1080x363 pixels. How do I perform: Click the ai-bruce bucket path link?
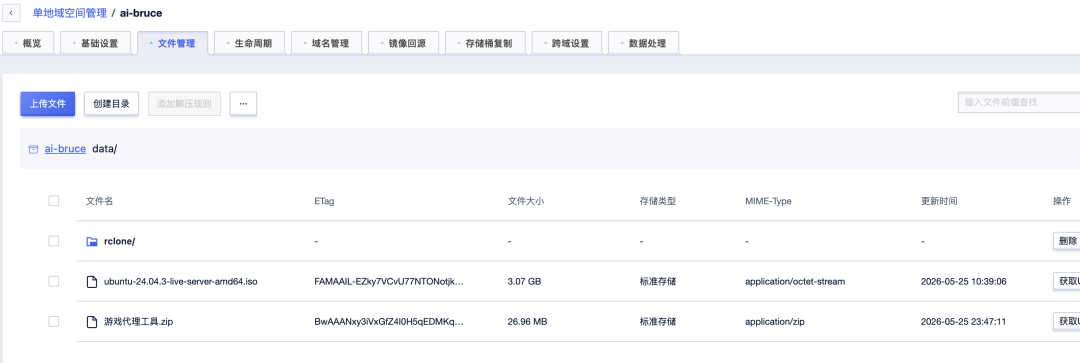tap(65, 149)
